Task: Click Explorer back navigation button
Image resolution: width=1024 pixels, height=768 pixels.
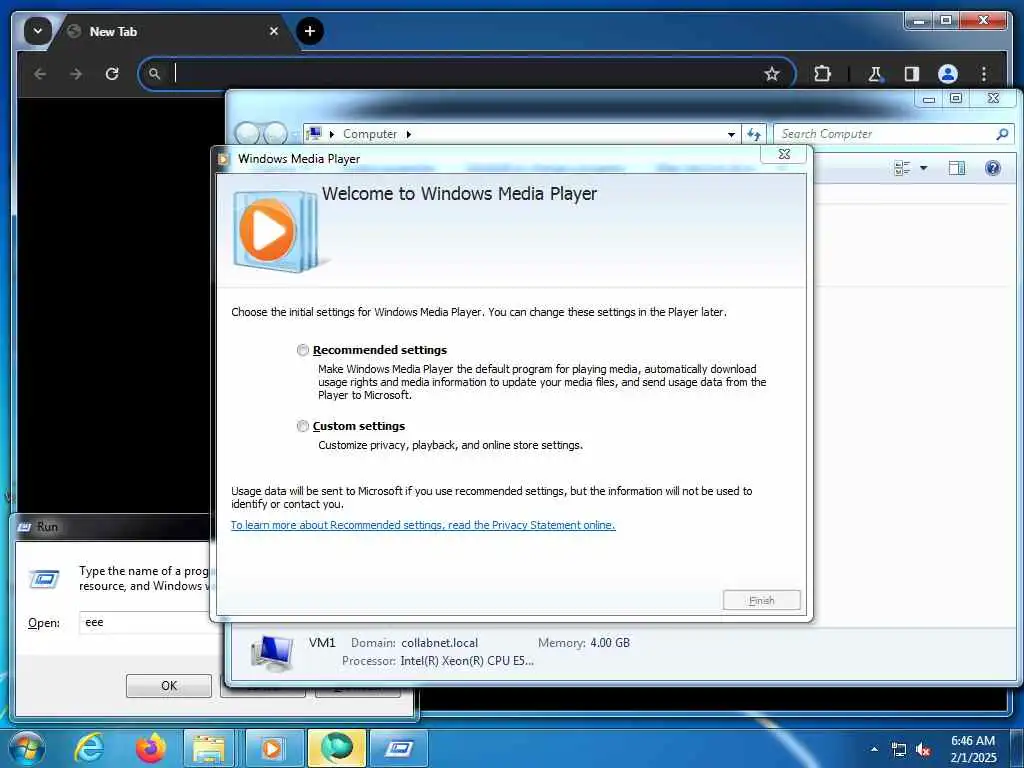Action: 247,133
